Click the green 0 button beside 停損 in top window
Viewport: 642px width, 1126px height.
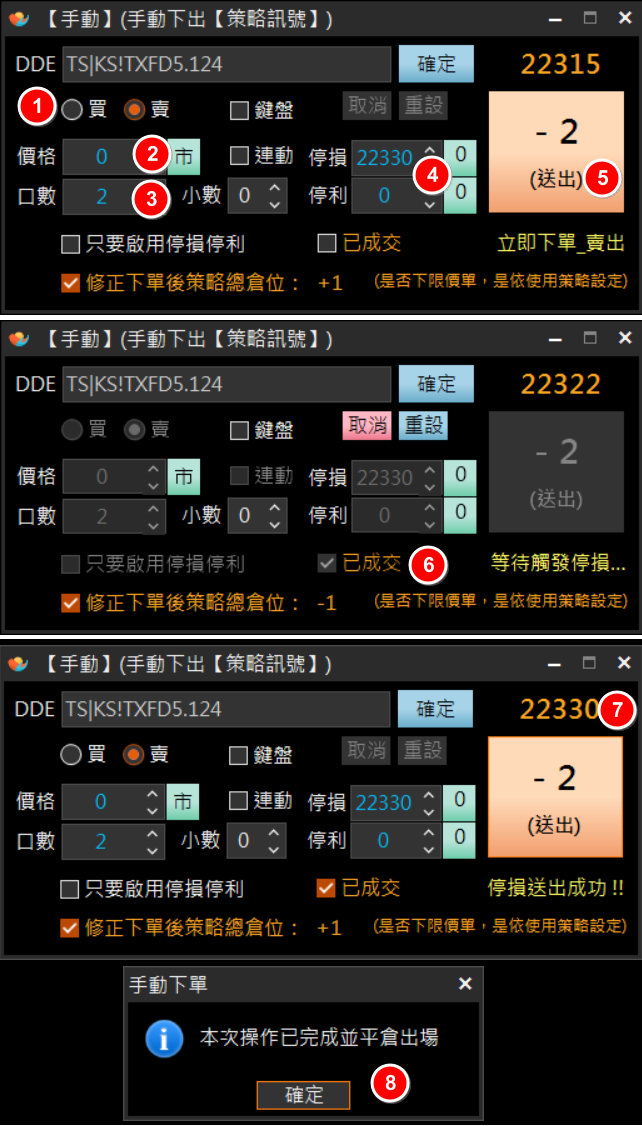460,154
